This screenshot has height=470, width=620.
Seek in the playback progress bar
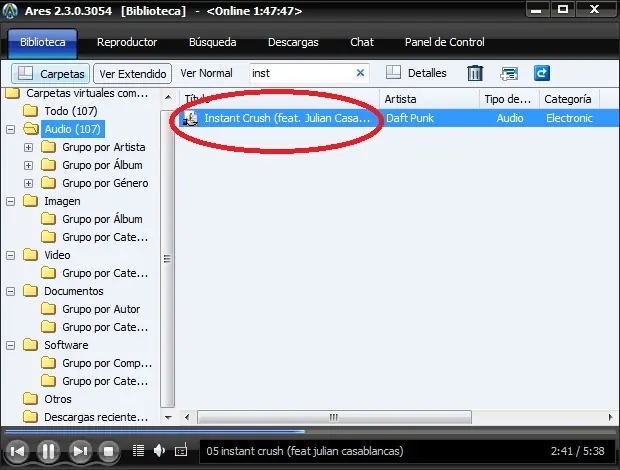point(310,431)
